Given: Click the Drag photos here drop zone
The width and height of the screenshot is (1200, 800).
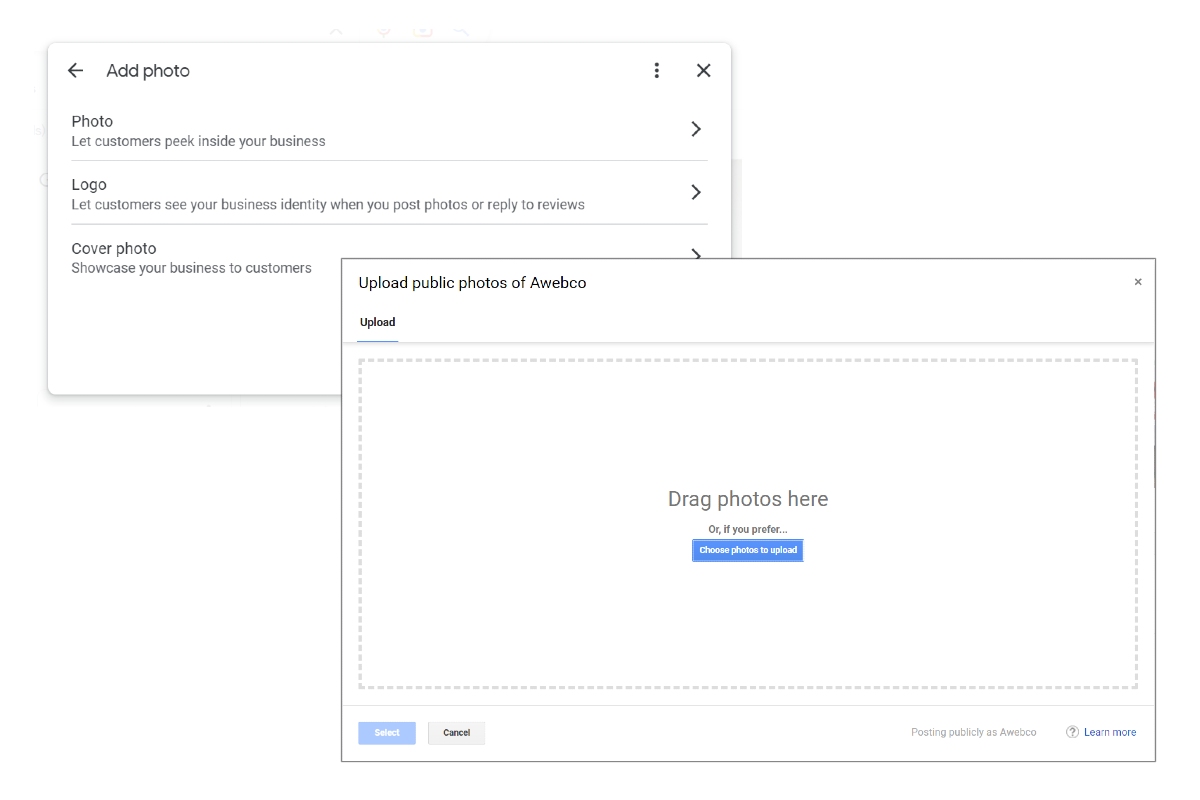Looking at the screenshot, I should pyautogui.click(x=748, y=524).
